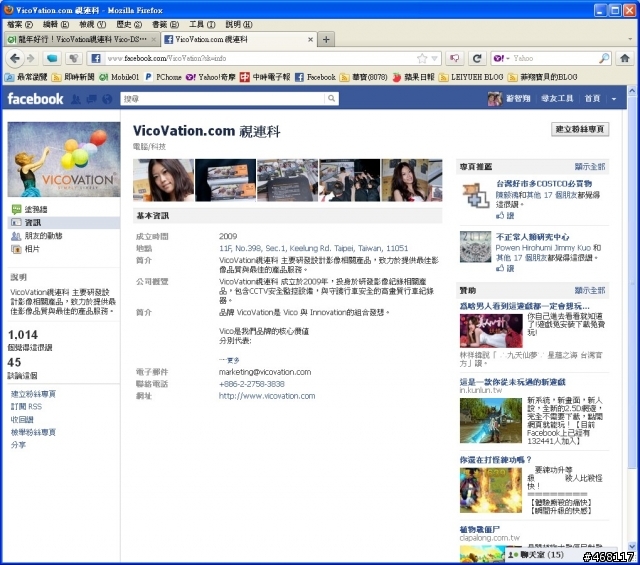Open Facebook friend requests icon
Image resolution: width=640 pixels, height=565 pixels.
[x=76, y=99]
